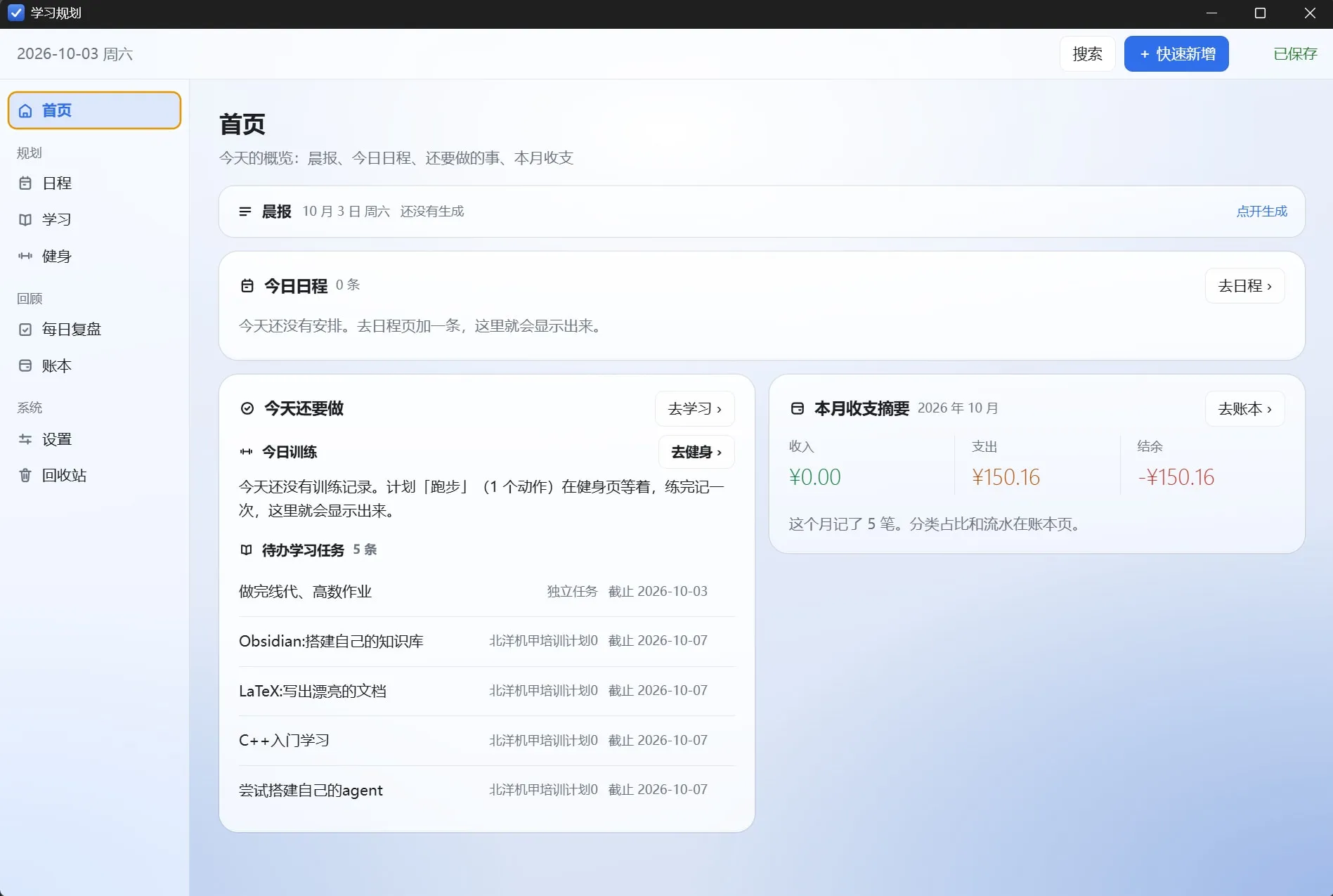Click the 账本 ledger icon
The image size is (1333, 896).
(25, 366)
